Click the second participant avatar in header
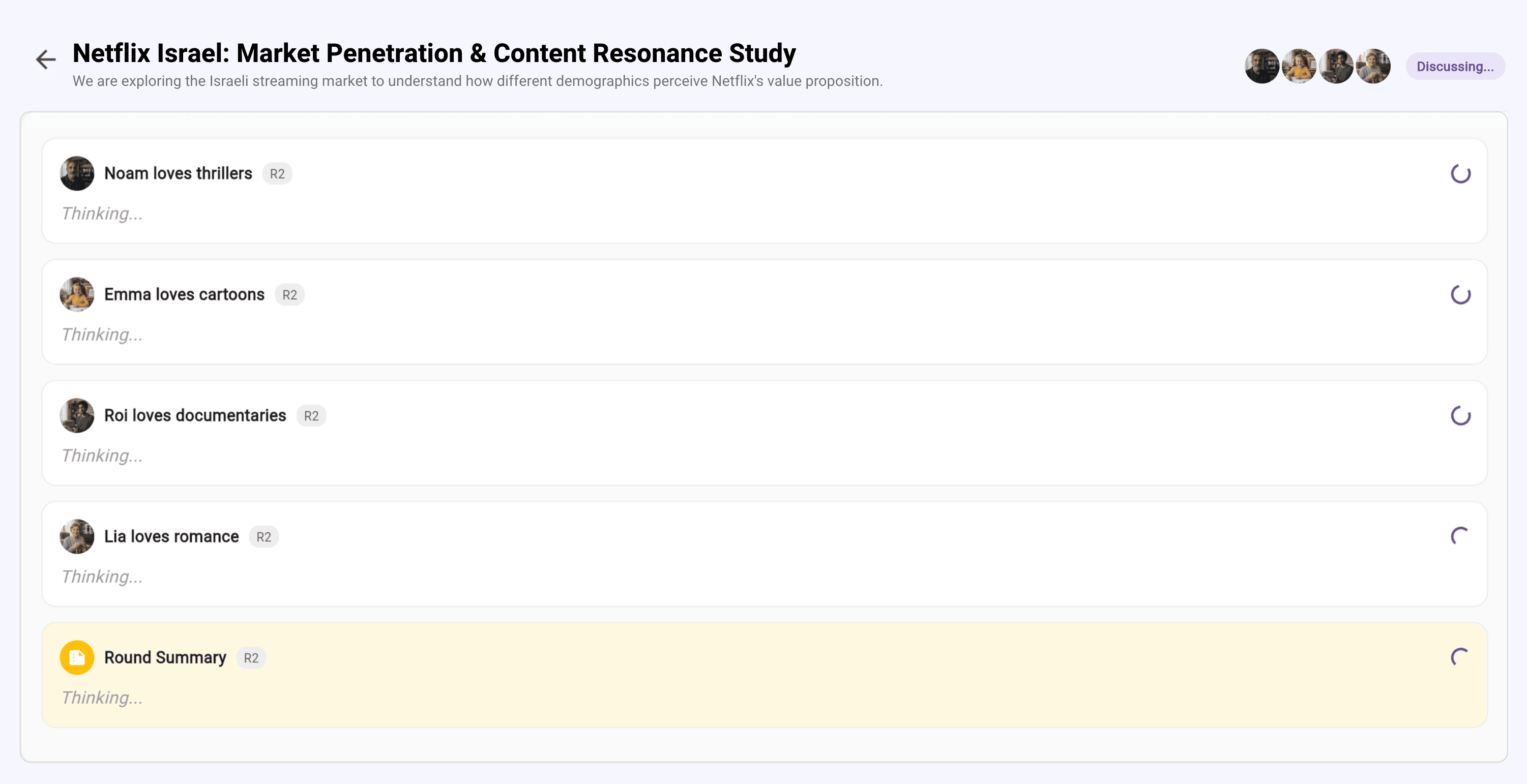The width and height of the screenshot is (1527, 784). point(1299,67)
